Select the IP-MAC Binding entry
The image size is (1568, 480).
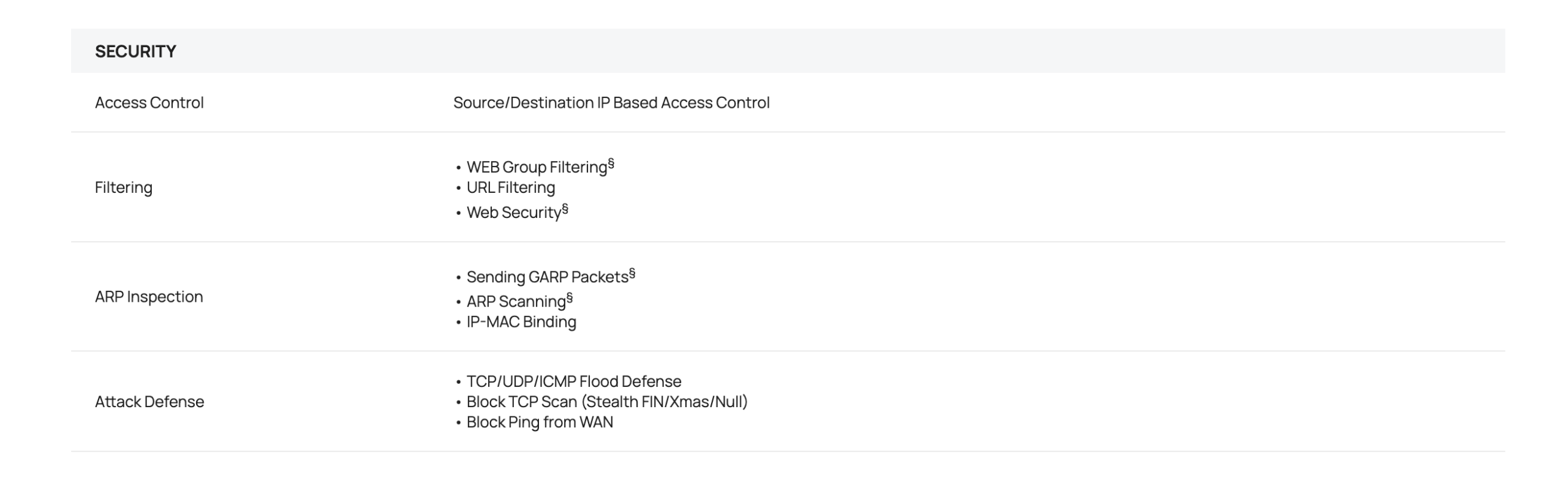[x=521, y=322]
